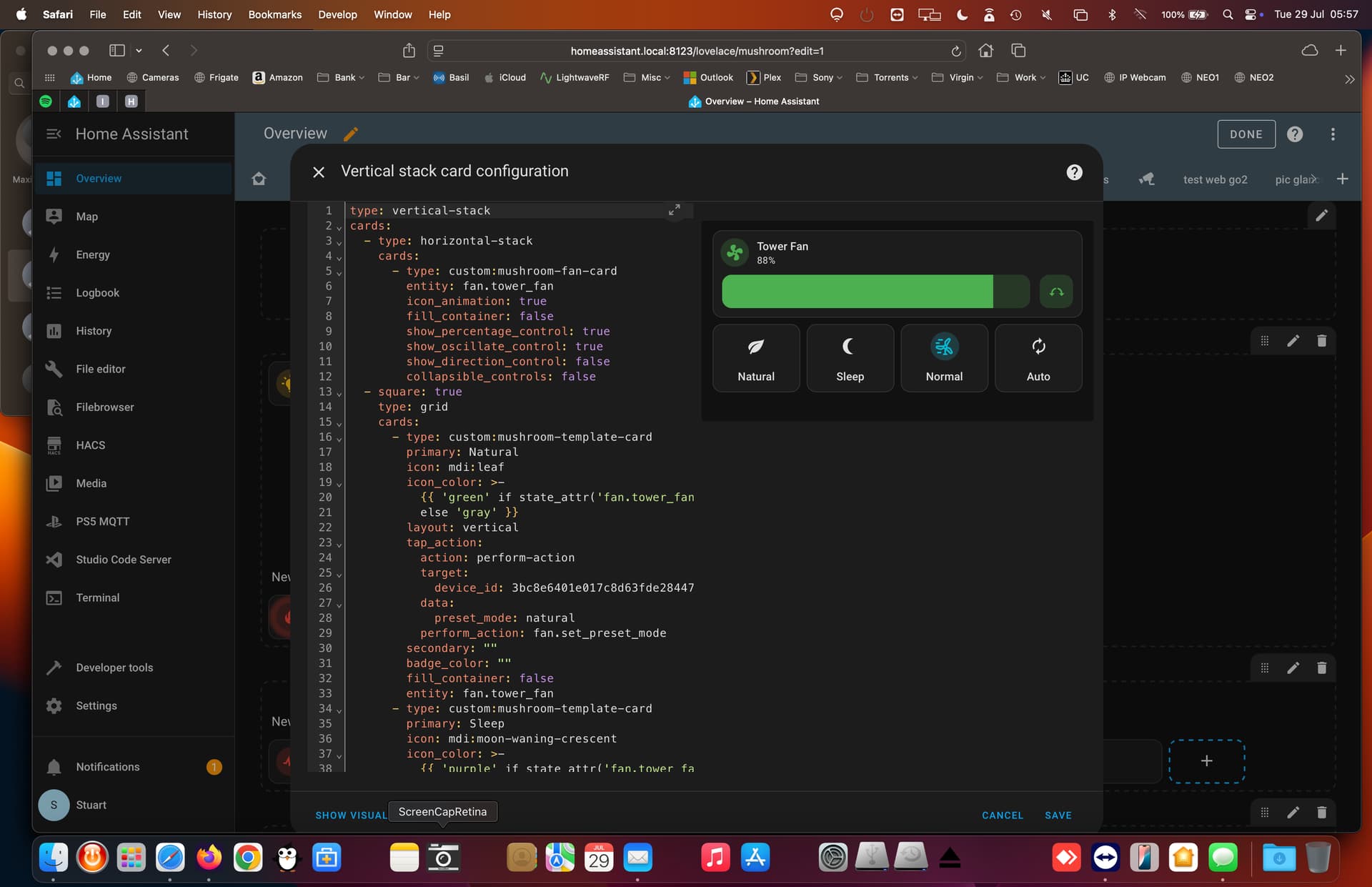Adjust the Tower Fan speed slider
The height and width of the screenshot is (887, 1372).
click(x=875, y=292)
